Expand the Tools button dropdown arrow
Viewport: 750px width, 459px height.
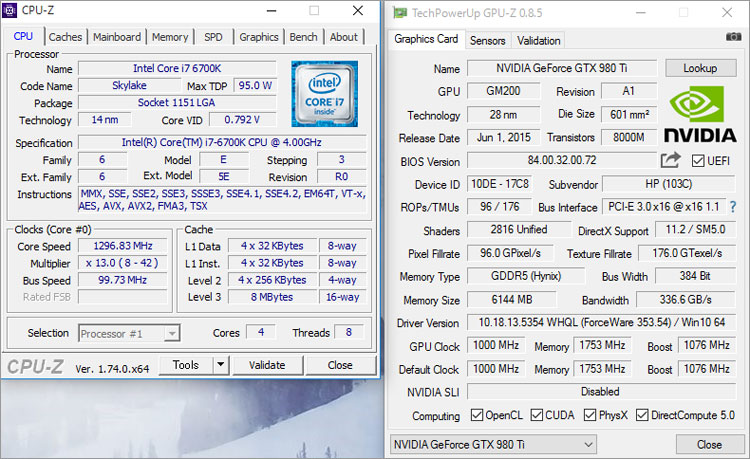[220, 365]
